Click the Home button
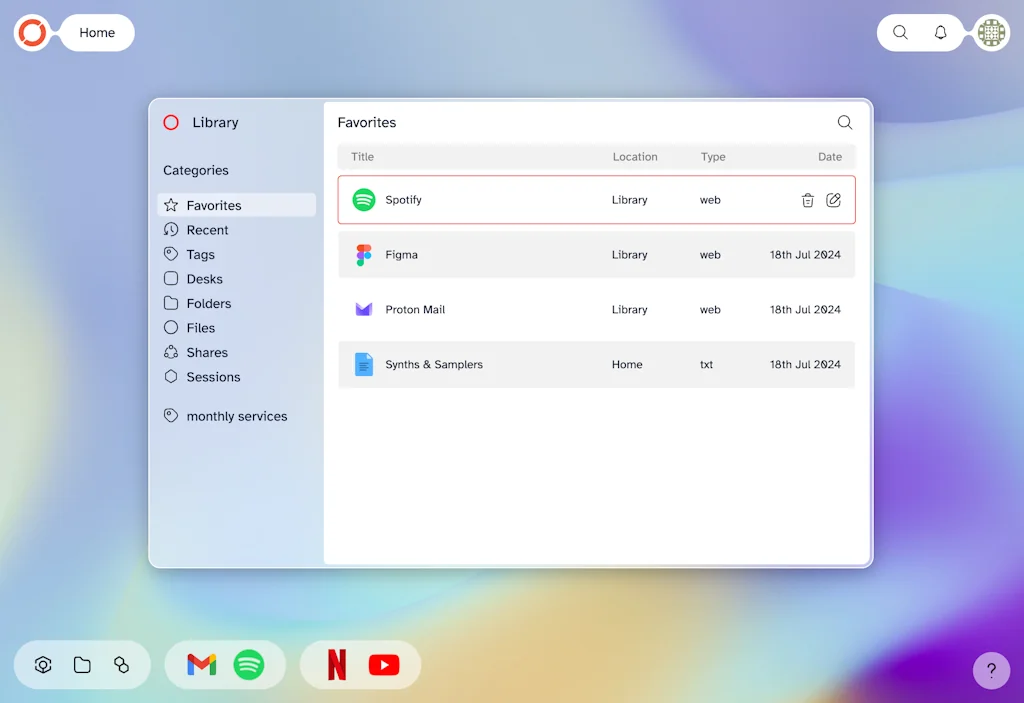 pyautogui.click(x=96, y=32)
